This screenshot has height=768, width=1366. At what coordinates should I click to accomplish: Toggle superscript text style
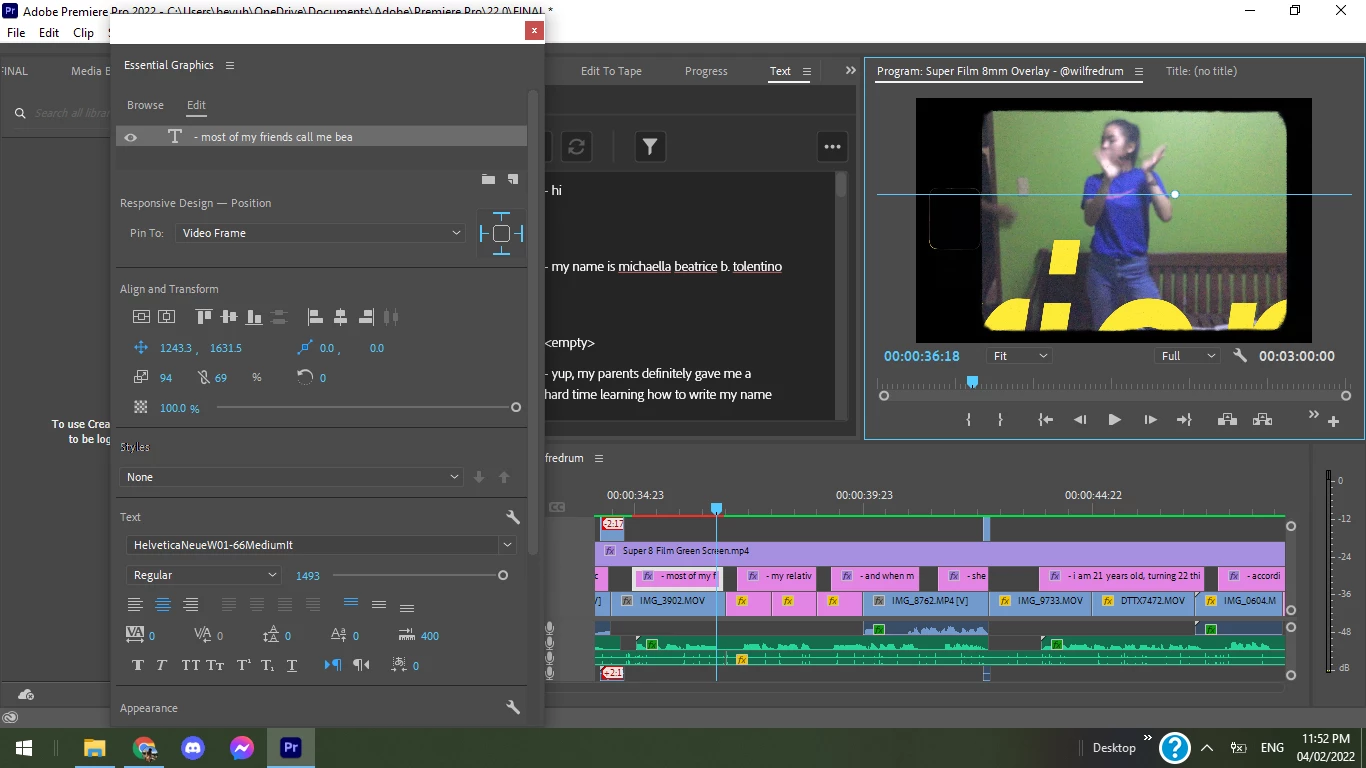pyautogui.click(x=243, y=665)
